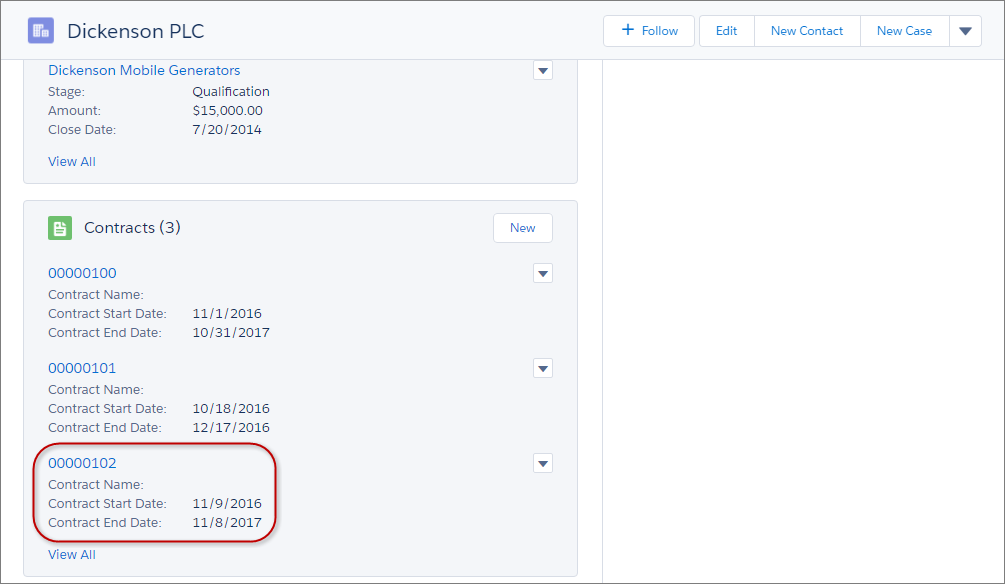Viewport: 1005px width, 584px height.
Task: Click the green Contracts list icon
Action: click(60, 228)
